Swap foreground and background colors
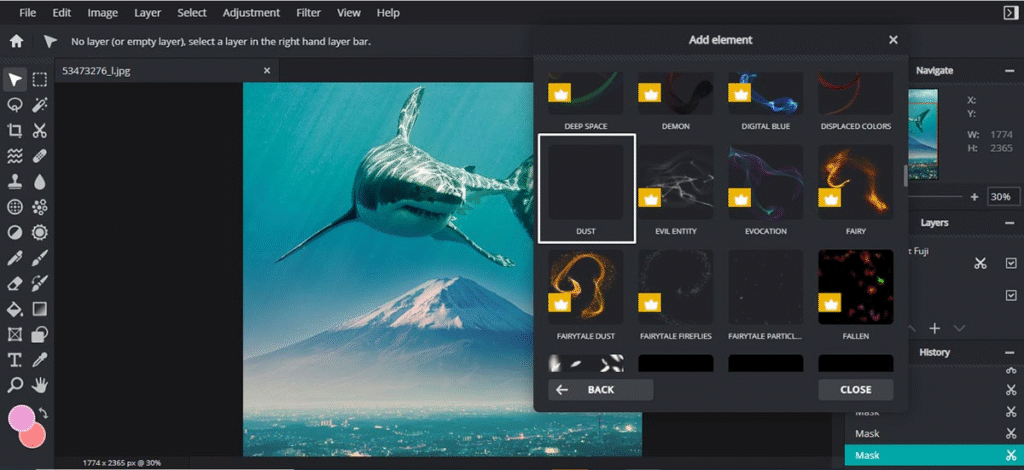 [44, 413]
